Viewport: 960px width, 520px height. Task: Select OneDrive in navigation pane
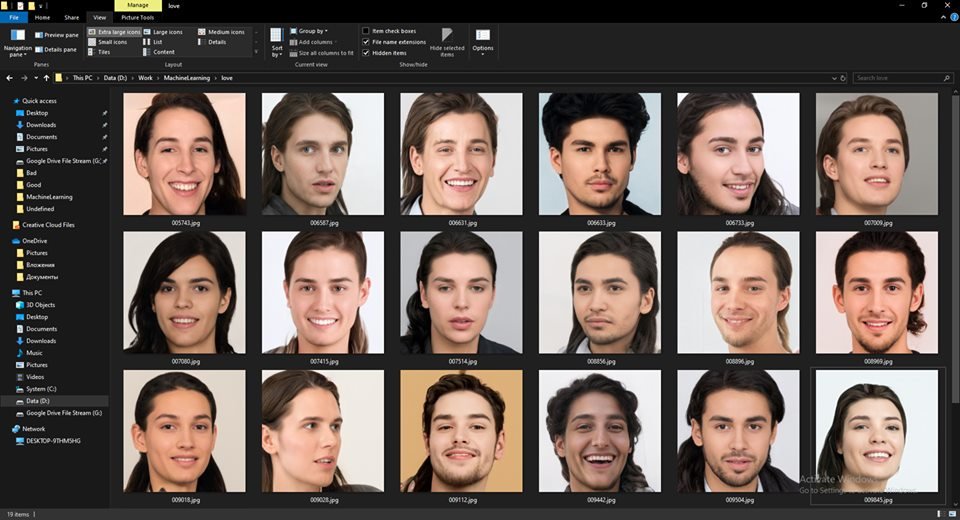29,241
